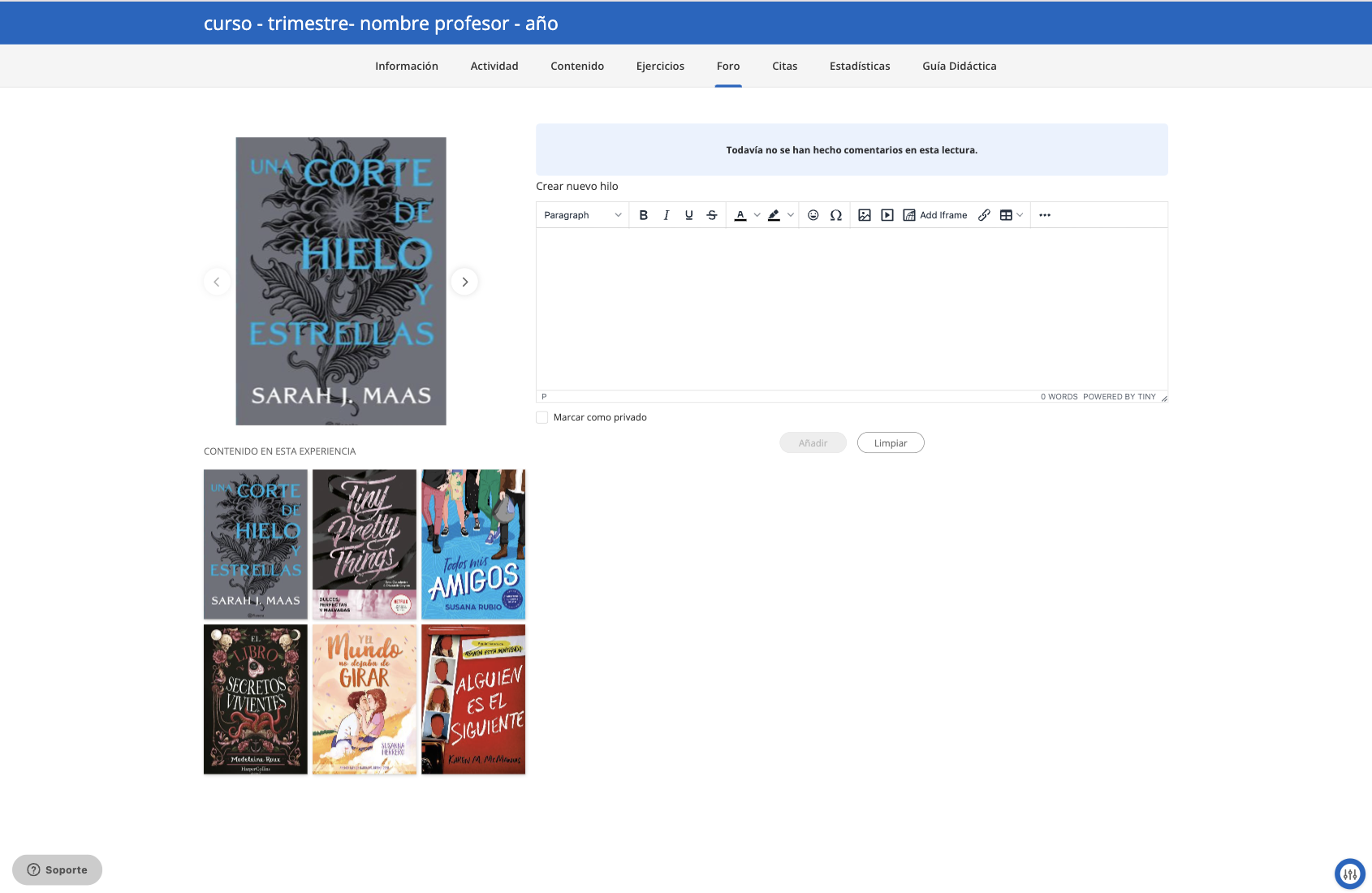This screenshot has height=893, width=1372.
Task: Click the Powered by Tiny link
Action: [1120, 397]
